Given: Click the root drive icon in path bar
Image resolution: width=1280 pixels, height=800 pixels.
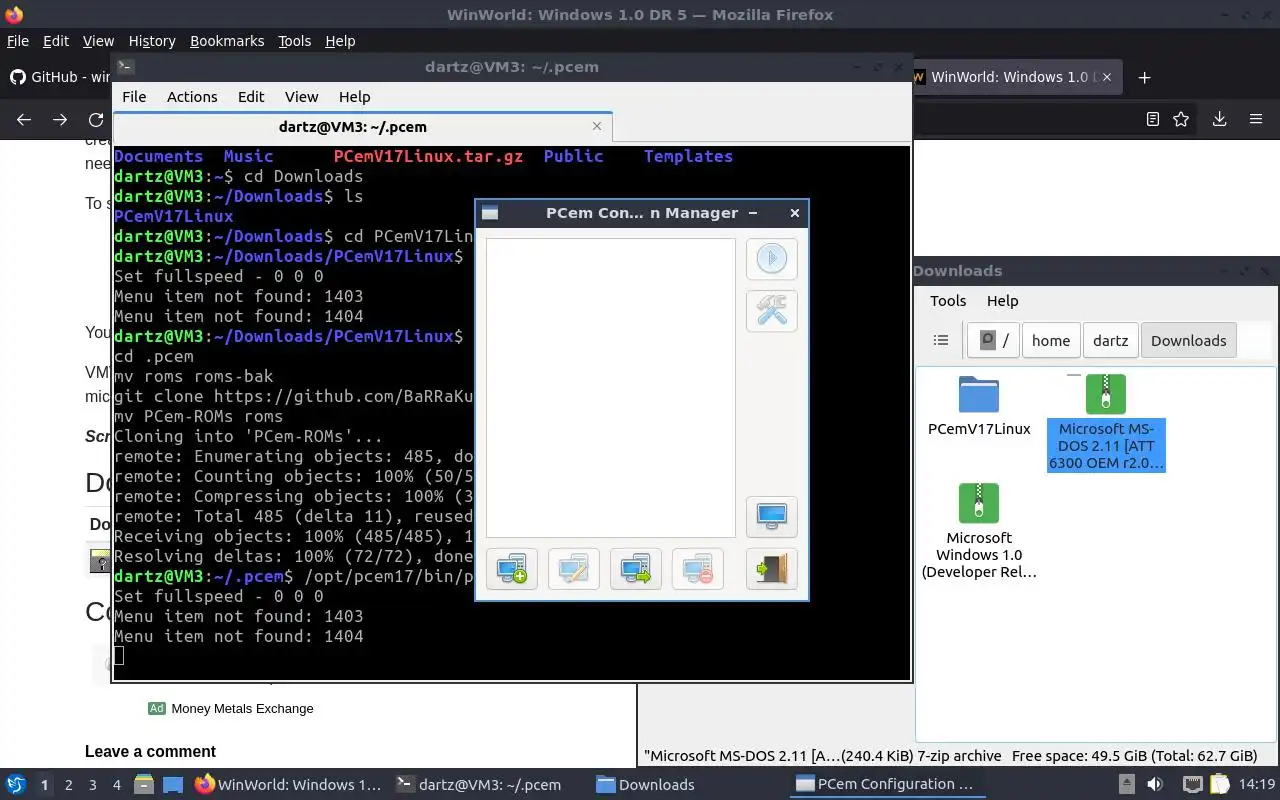Looking at the screenshot, I should point(995,340).
